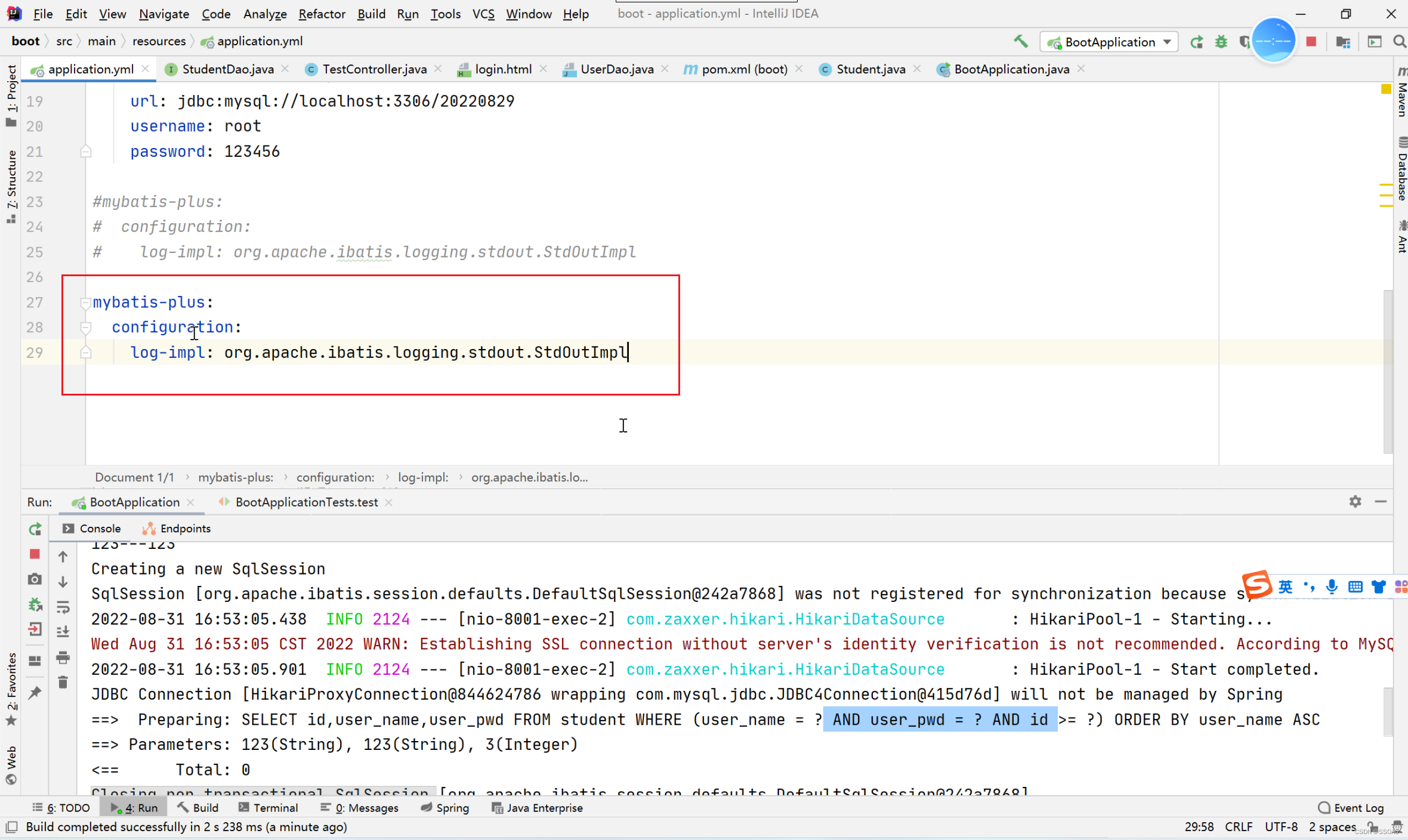Open the BootApplicationTests.test run tab
The image size is (1408, 840).
click(x=306, y=502)
